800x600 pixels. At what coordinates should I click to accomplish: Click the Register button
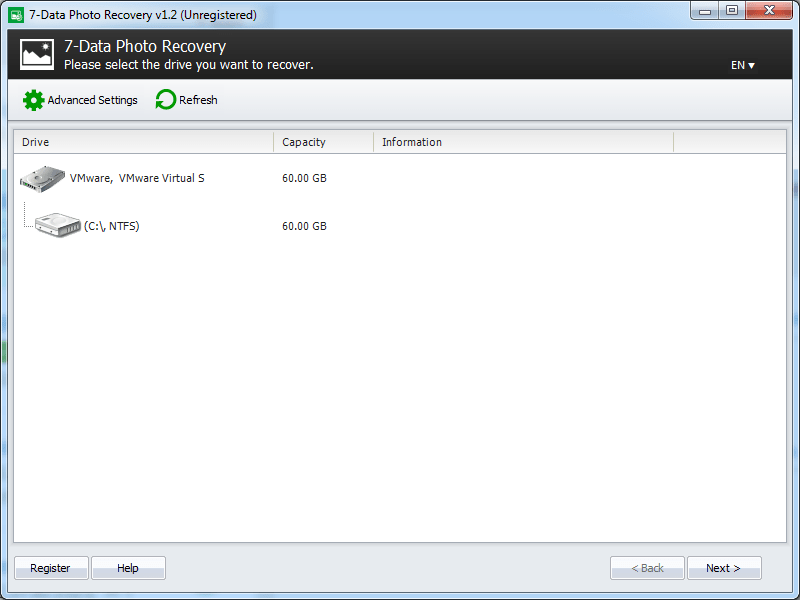point(50,567)
